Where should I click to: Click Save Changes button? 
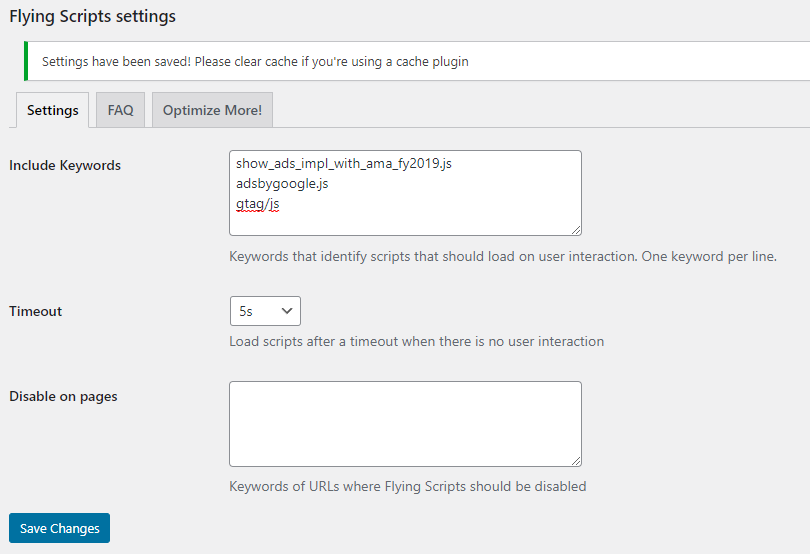(x=59, y=528)
